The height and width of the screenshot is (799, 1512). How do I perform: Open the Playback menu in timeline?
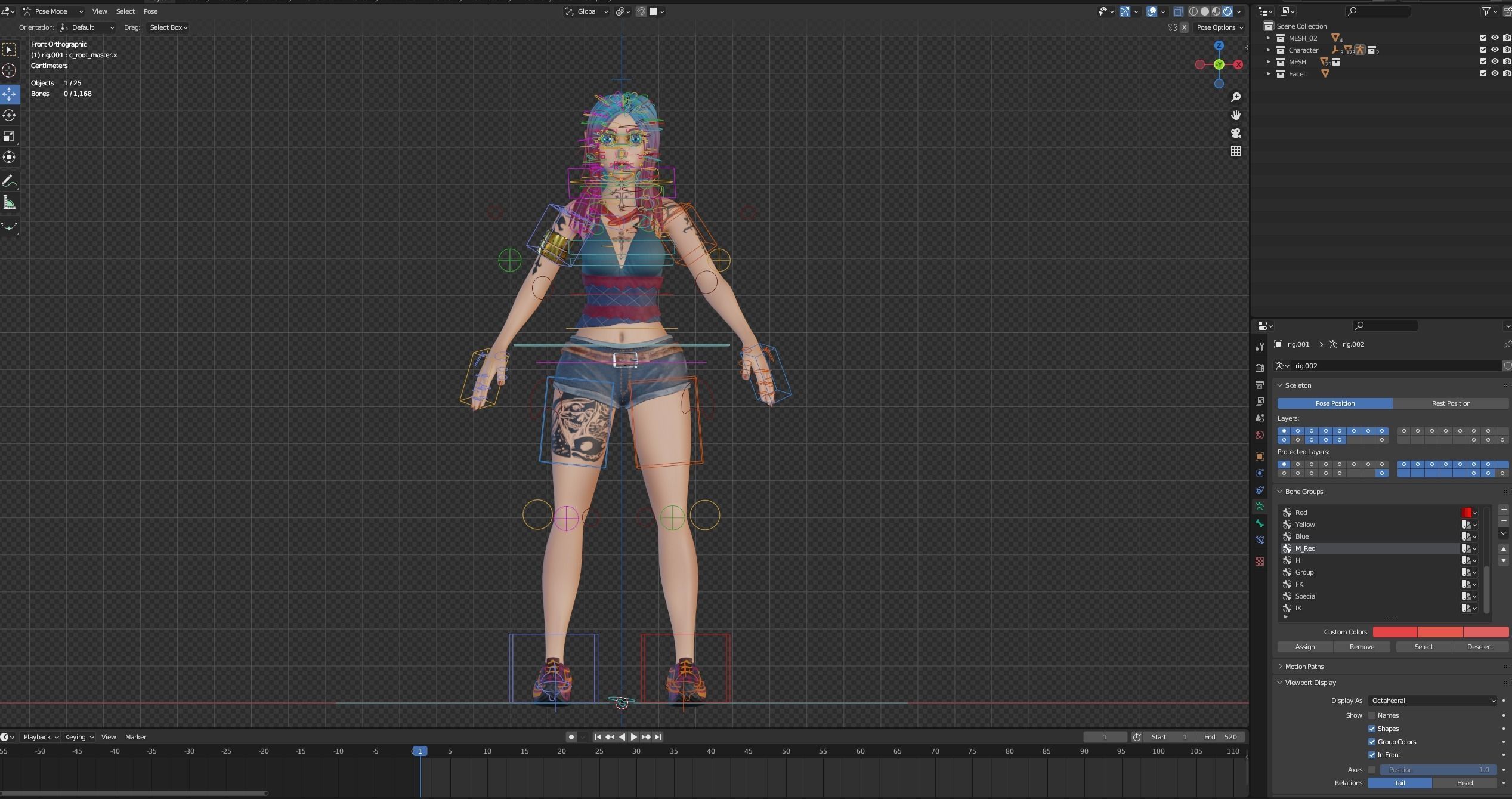pos(41,737)
